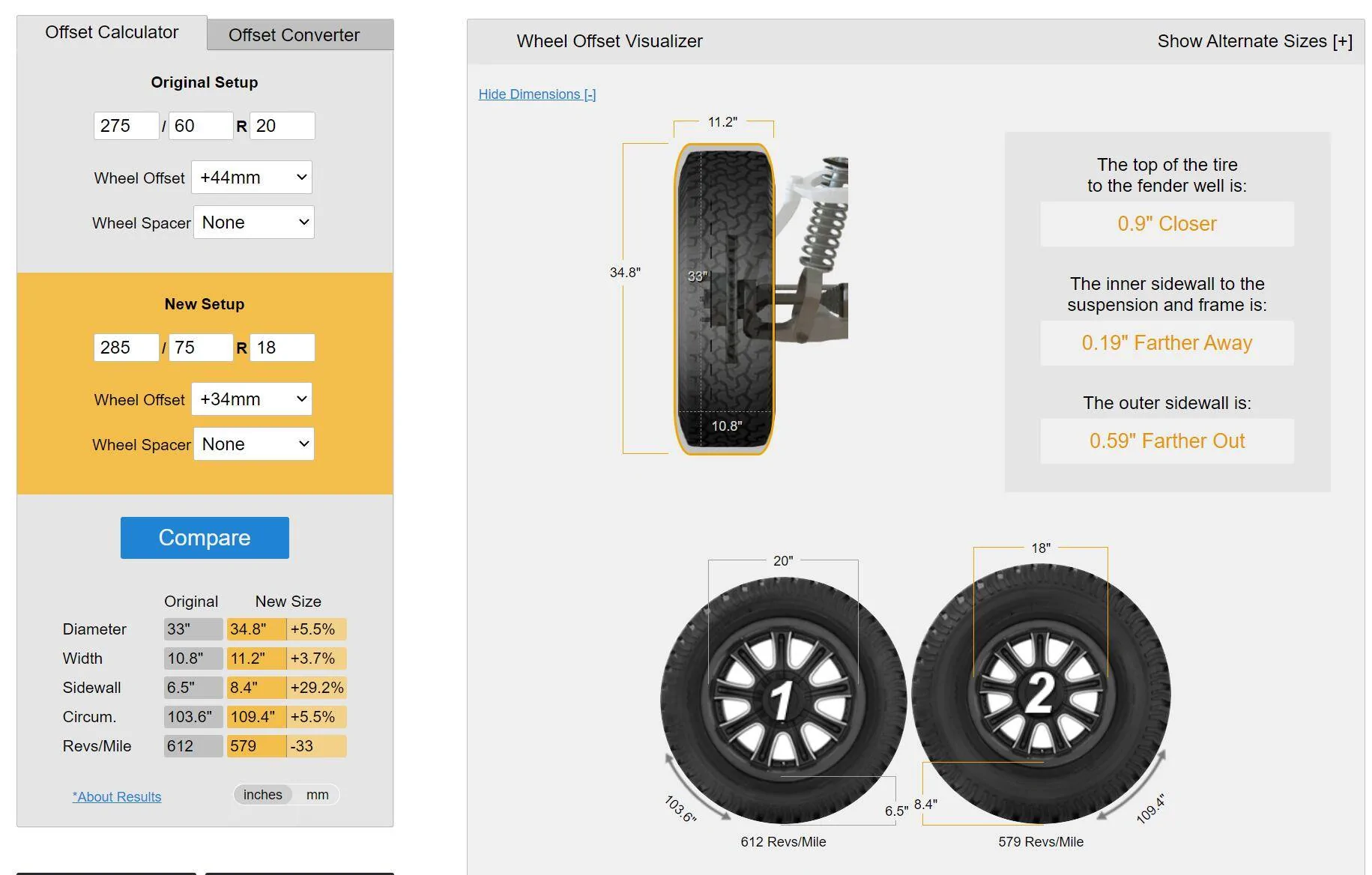Select the wheel labeled 1 in the visualizer
The image size is (1372, 875).
pyautogui.click(x=782, y=697)
